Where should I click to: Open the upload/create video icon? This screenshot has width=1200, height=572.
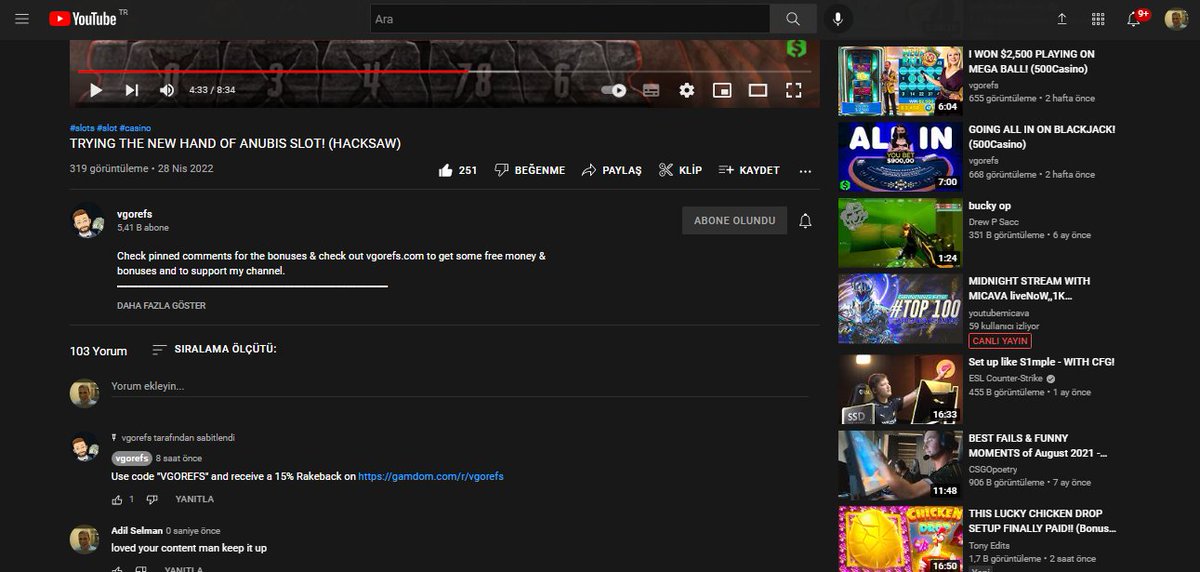pos(1062,19)
